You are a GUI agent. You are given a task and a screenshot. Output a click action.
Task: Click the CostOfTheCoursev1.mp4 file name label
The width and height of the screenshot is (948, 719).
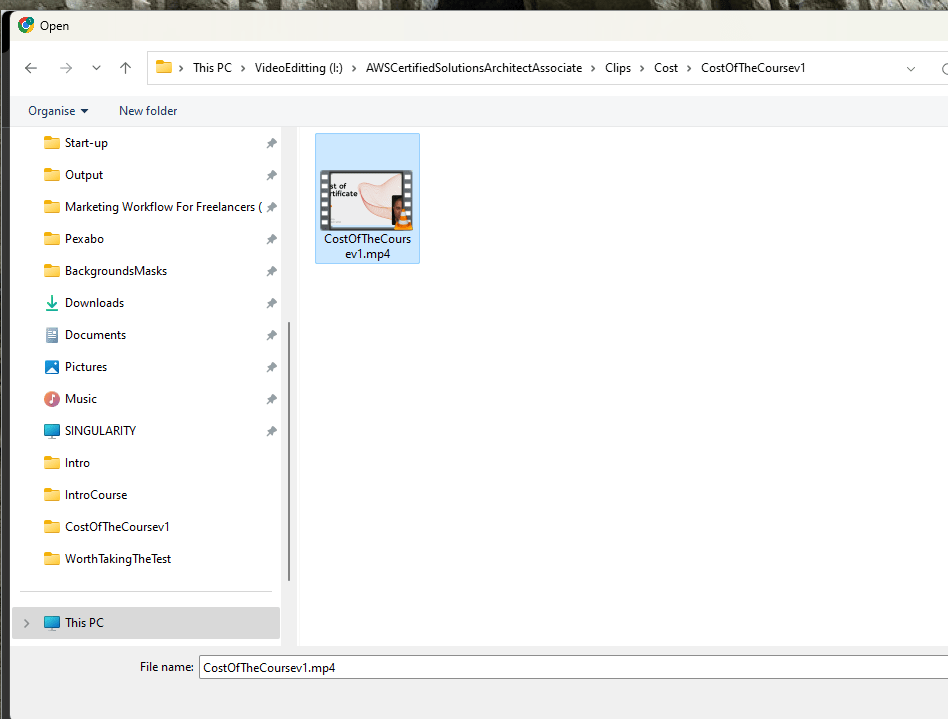(368, 247)
